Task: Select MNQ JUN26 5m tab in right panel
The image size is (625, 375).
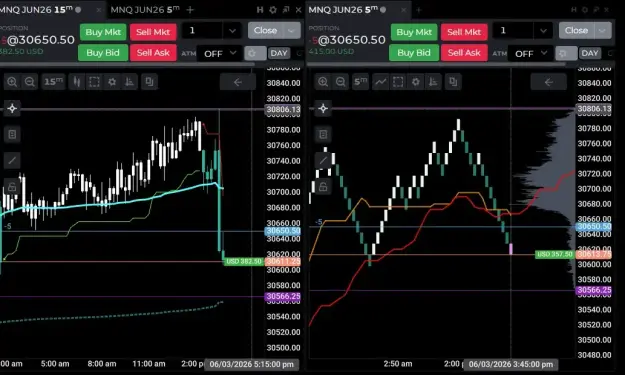Action: click(x=344, y=10)
